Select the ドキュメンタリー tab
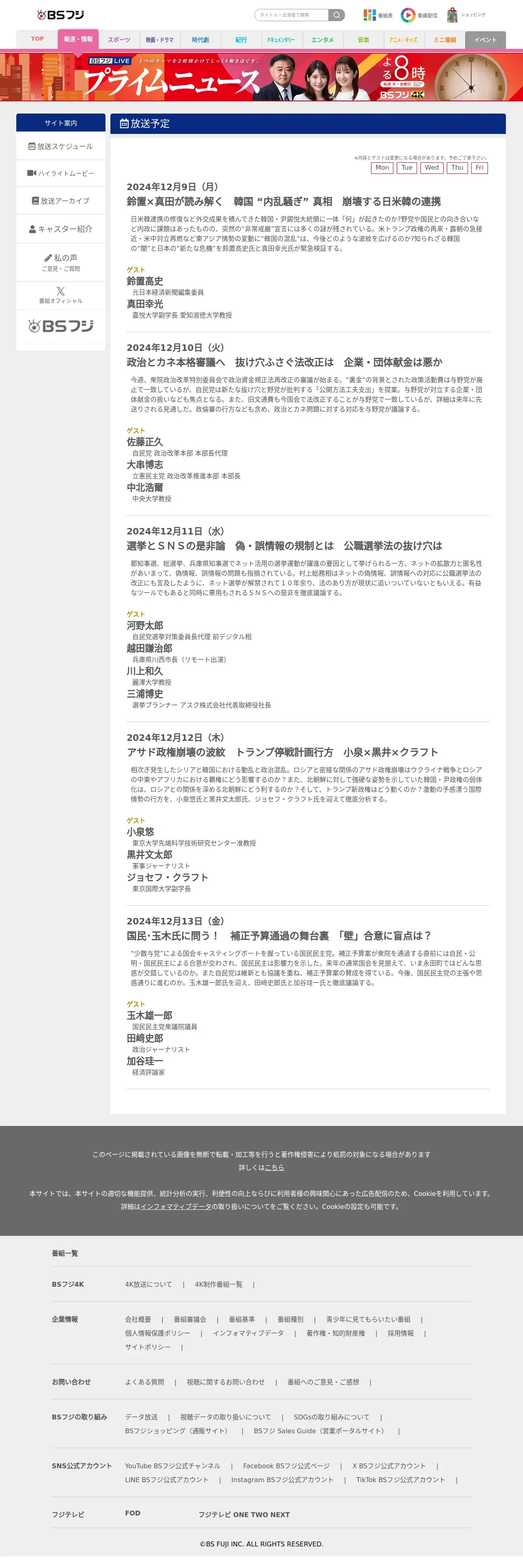 [281, 39]
